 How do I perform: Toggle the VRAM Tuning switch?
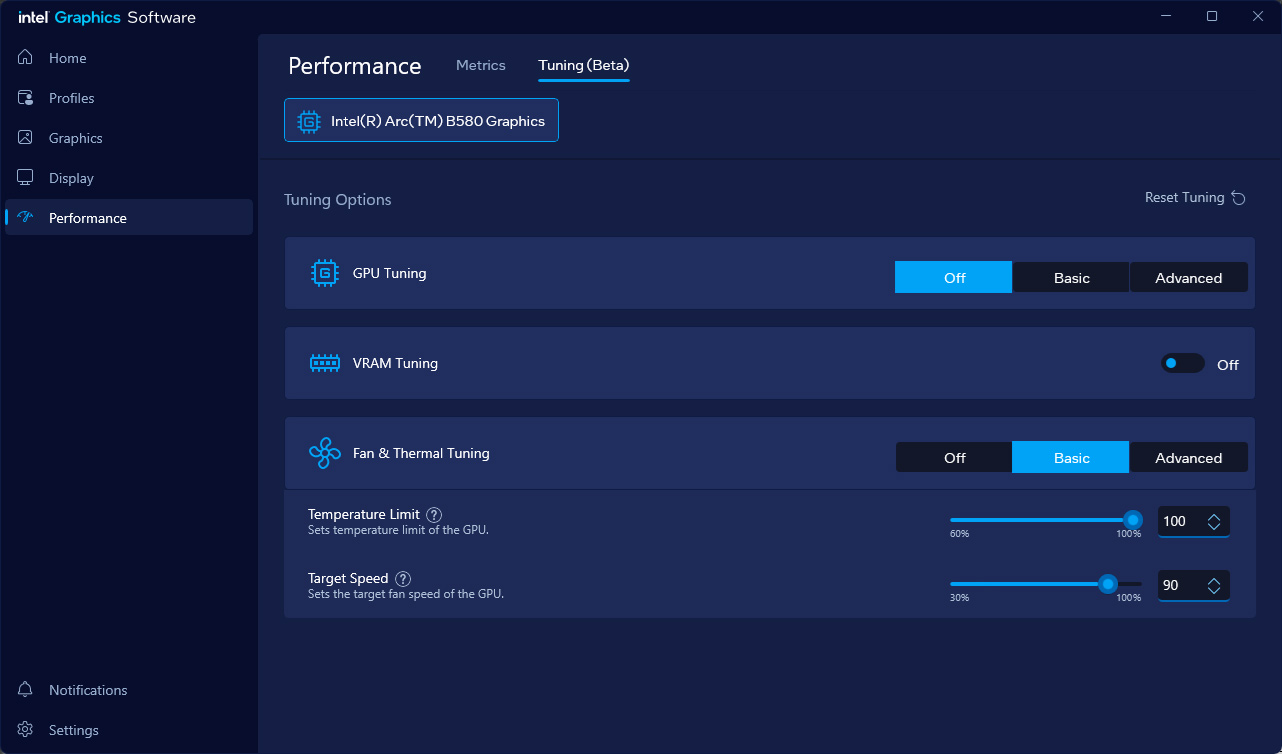click(x=1182, y=364)
